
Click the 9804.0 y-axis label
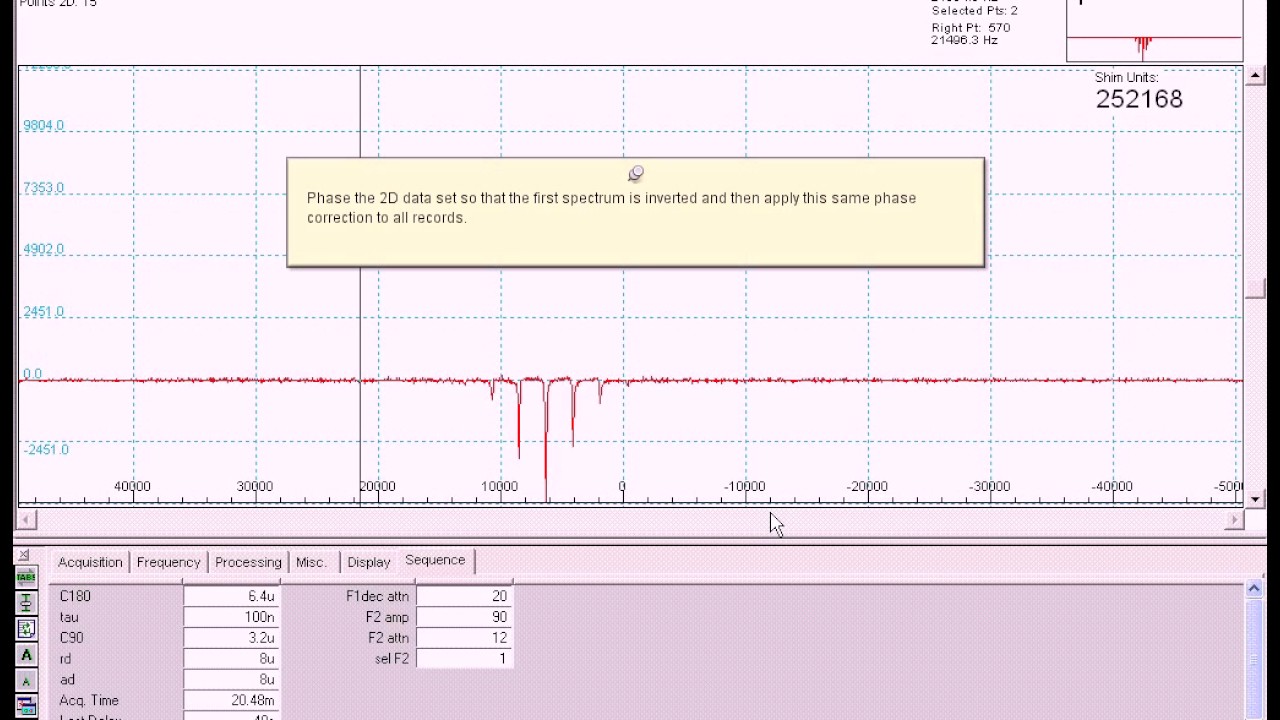click(x=43, y=126)
